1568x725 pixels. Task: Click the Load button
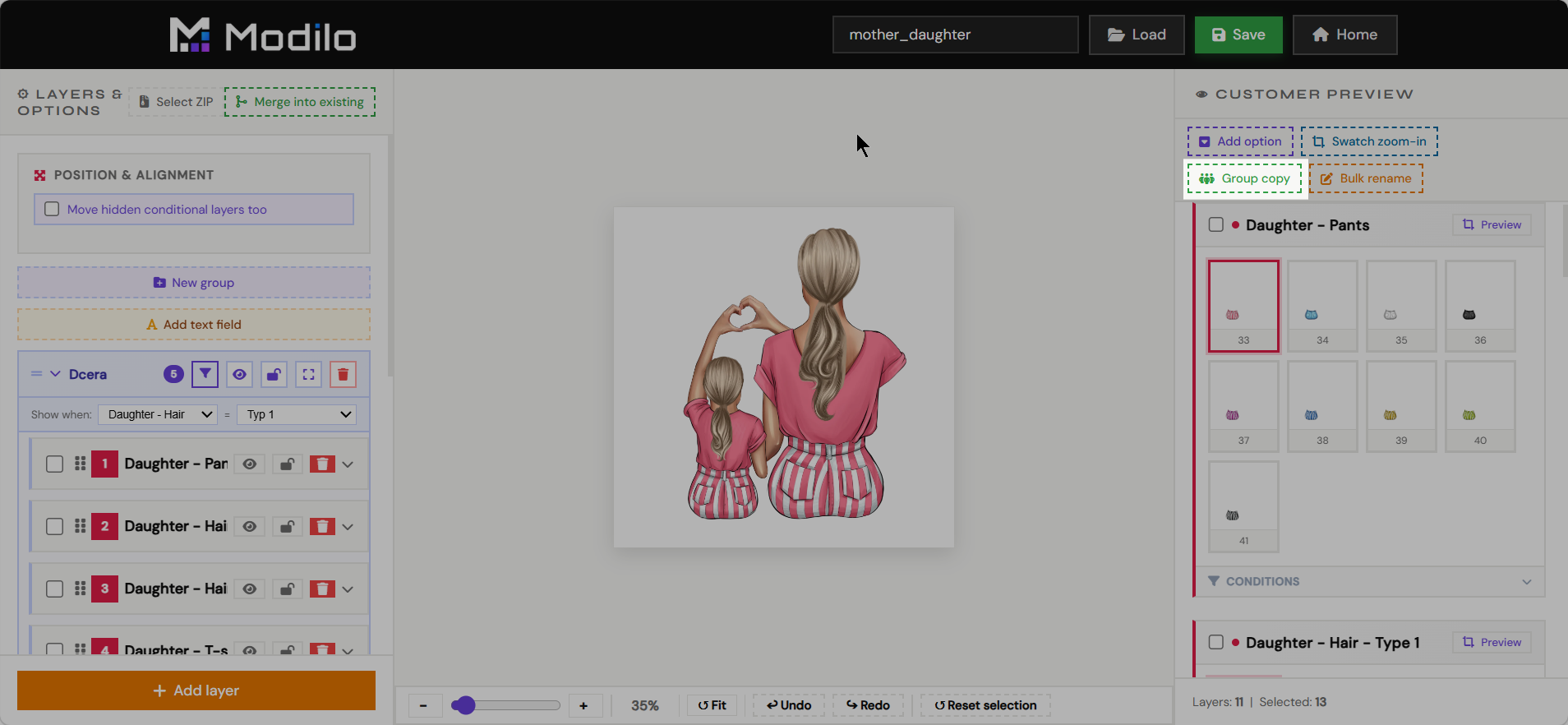pyautogui.click(x=1137, y=35)
